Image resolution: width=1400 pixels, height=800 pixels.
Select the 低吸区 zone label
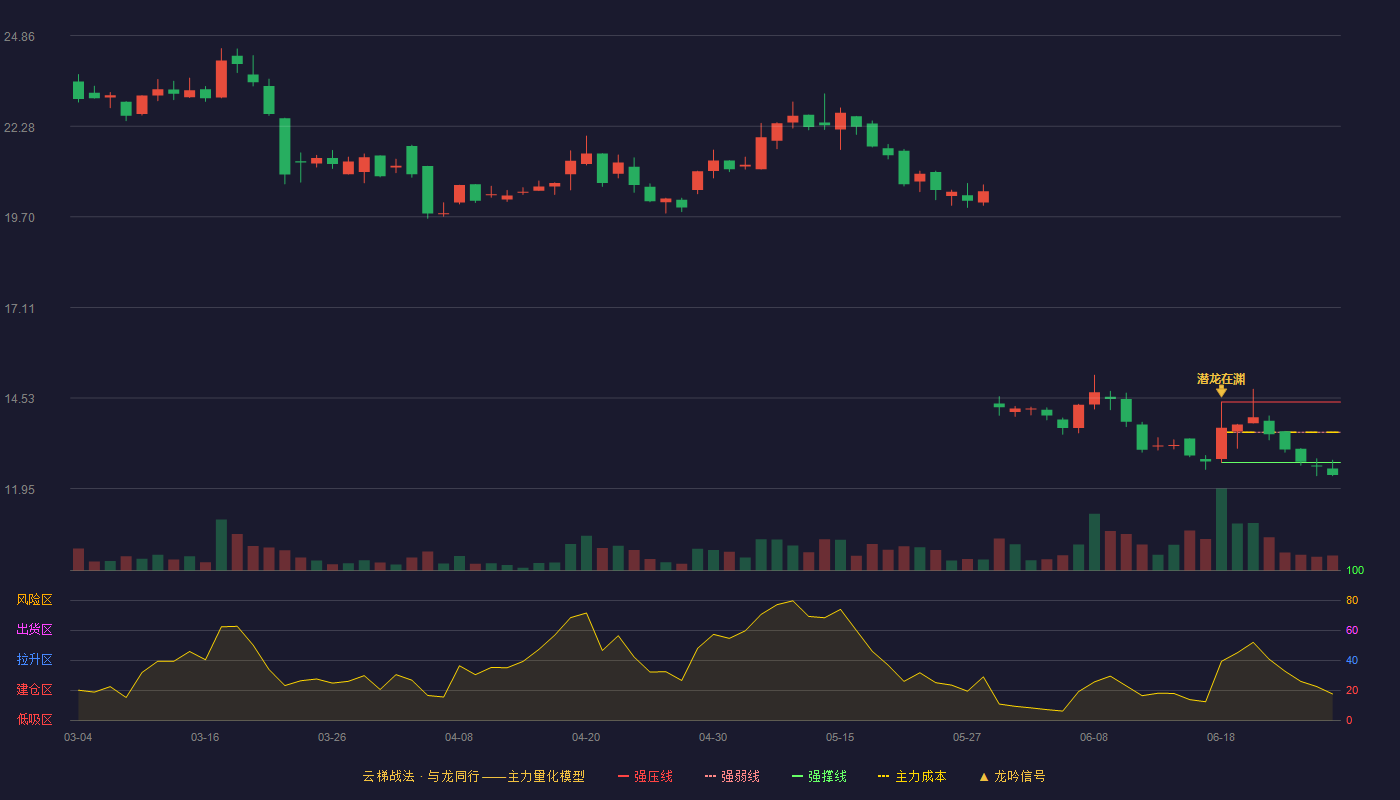[34, 720]
